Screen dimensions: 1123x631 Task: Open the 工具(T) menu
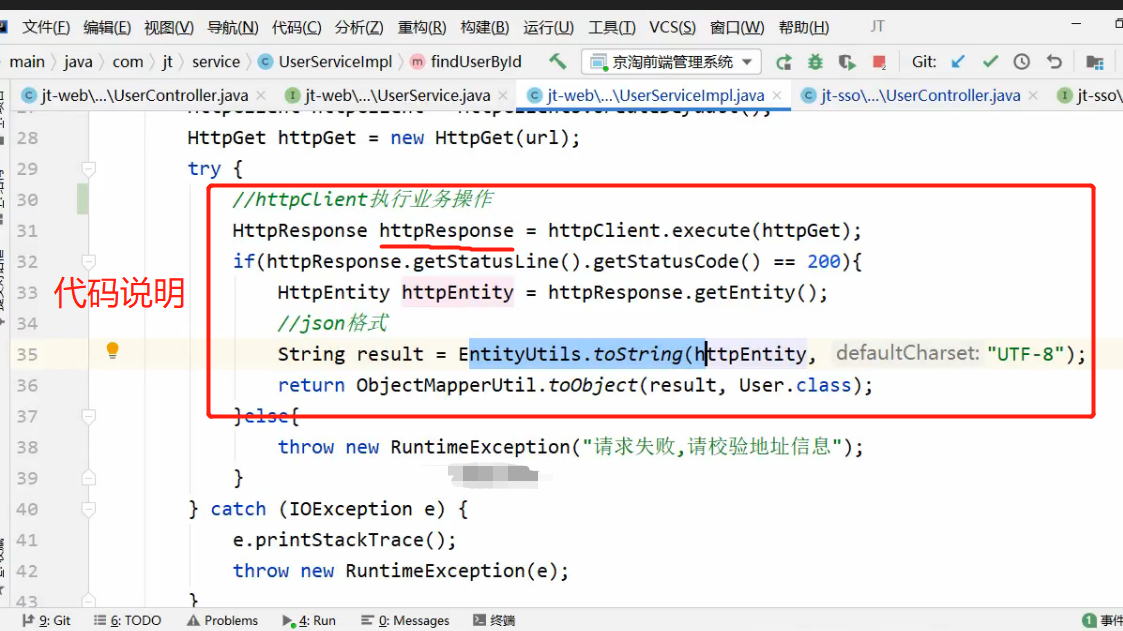pos(612,27)
